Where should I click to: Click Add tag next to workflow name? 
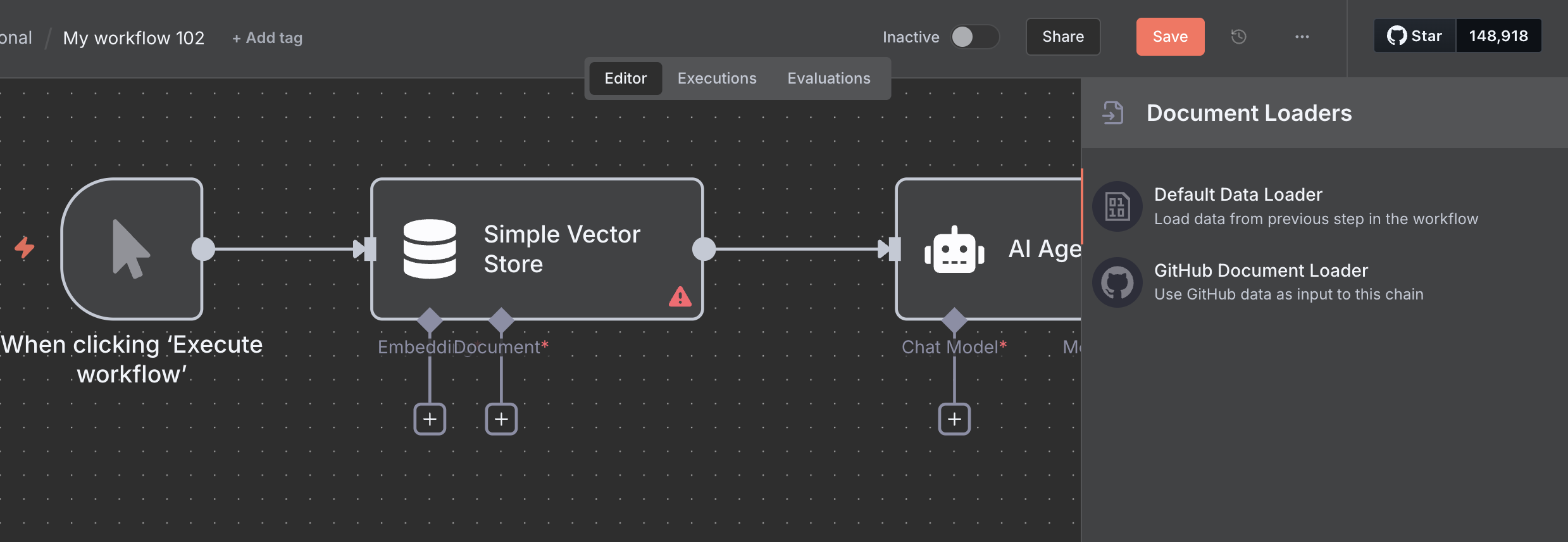point(267,38)
